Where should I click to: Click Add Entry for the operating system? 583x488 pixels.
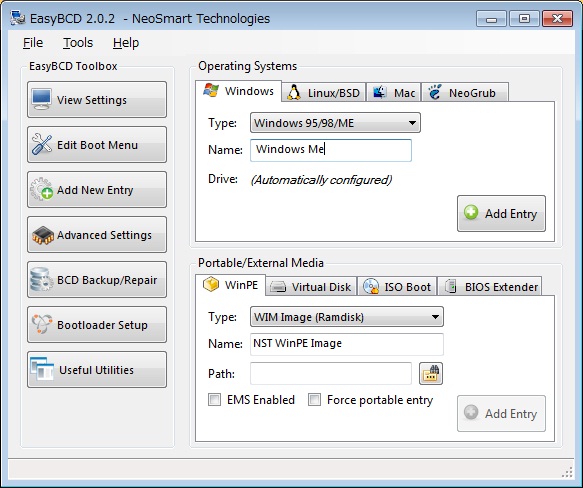coord(501,214)
